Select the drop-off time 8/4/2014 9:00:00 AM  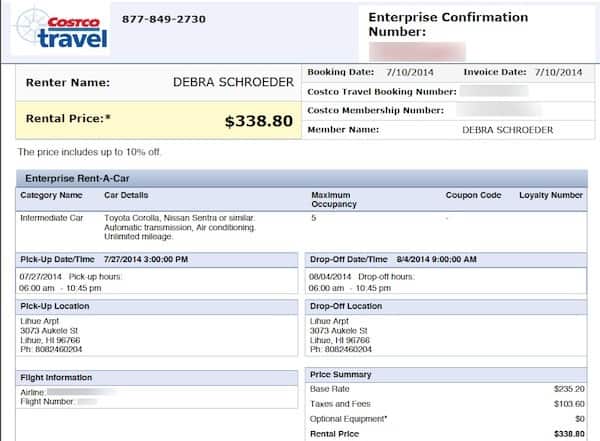(437, 260)
